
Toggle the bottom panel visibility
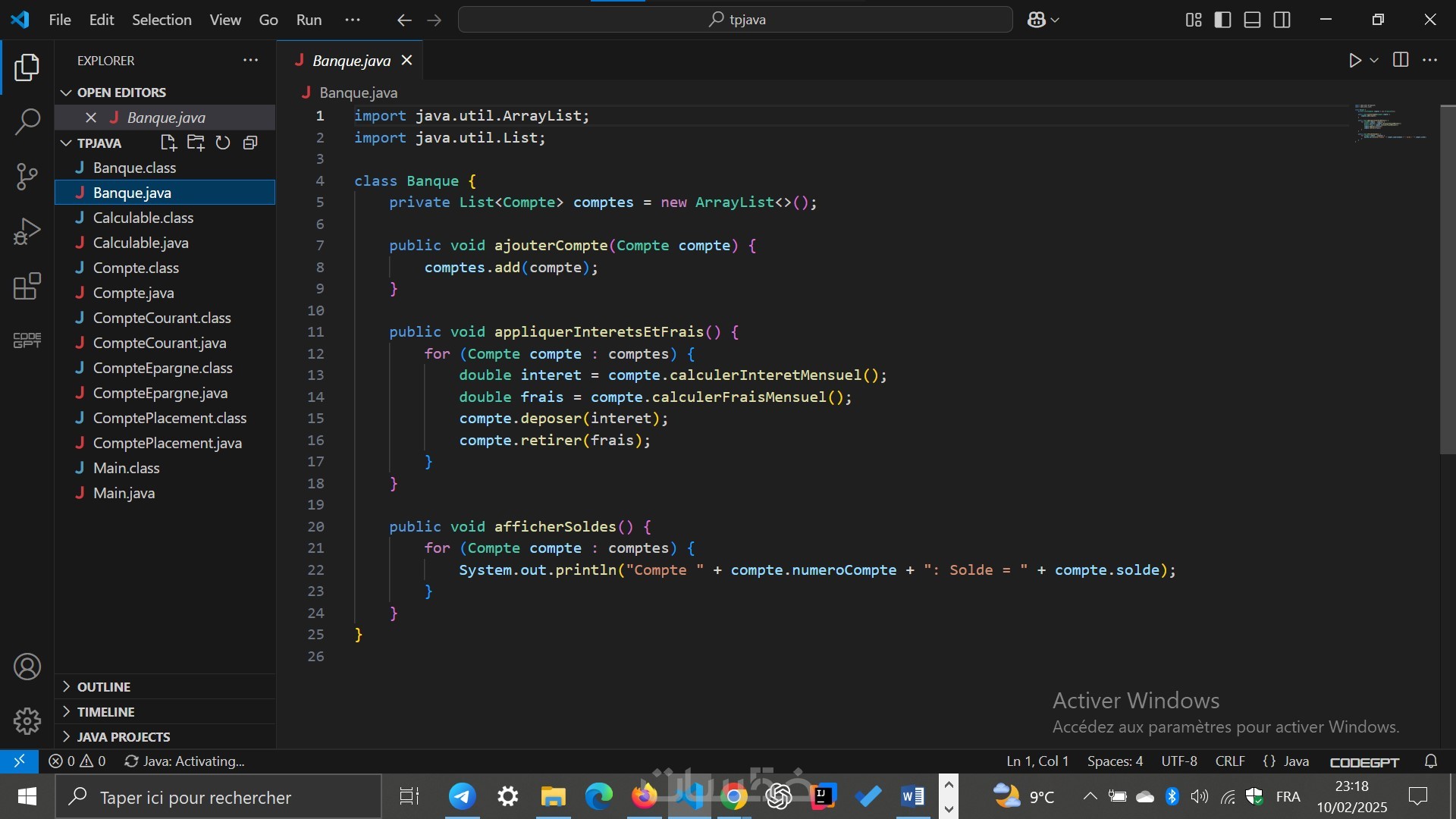tap(1252, 20)
